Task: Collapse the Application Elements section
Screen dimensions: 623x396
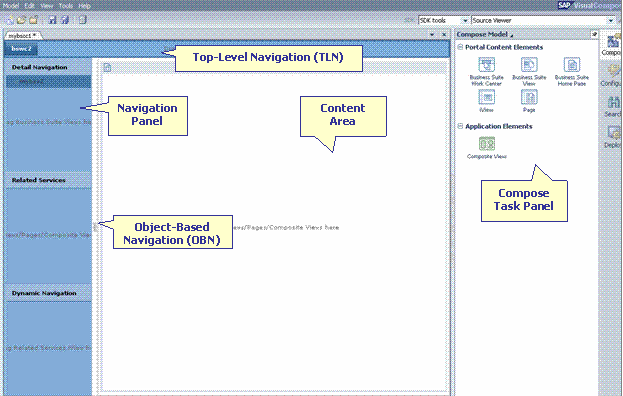Action: (460, 126)
